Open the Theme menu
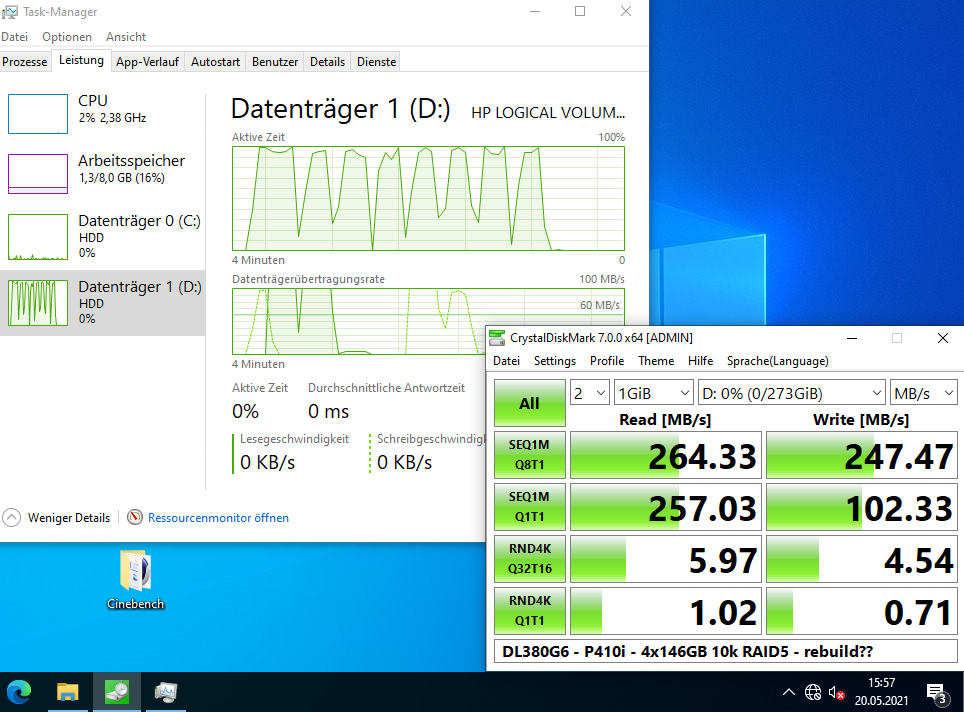This screenshot has height=712, width=964. point(655,361)
